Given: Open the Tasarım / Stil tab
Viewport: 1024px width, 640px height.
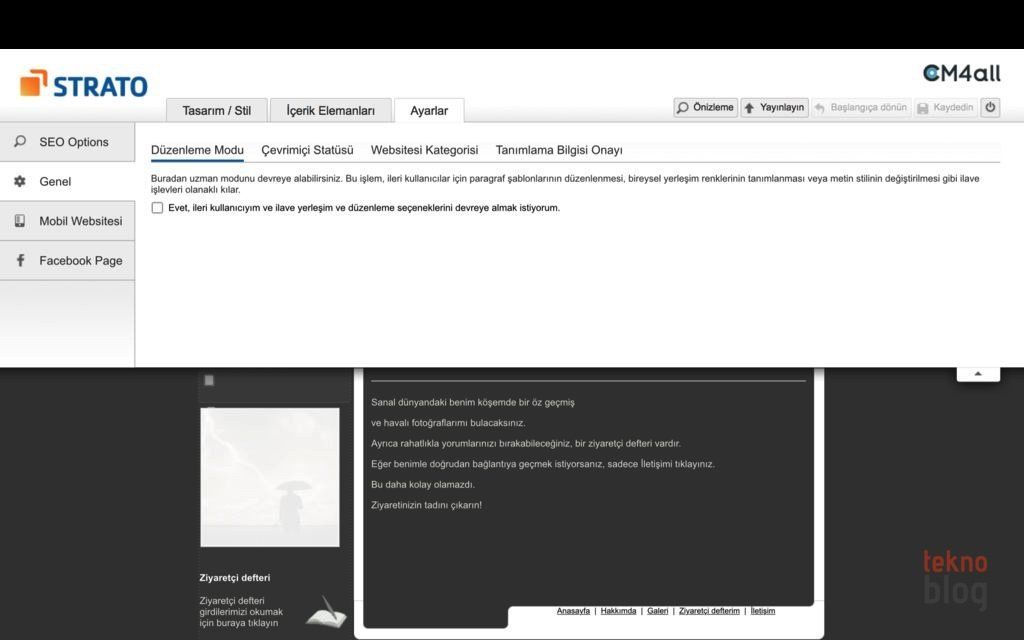Looking at the screenshot, I should [x=216, y=111].
